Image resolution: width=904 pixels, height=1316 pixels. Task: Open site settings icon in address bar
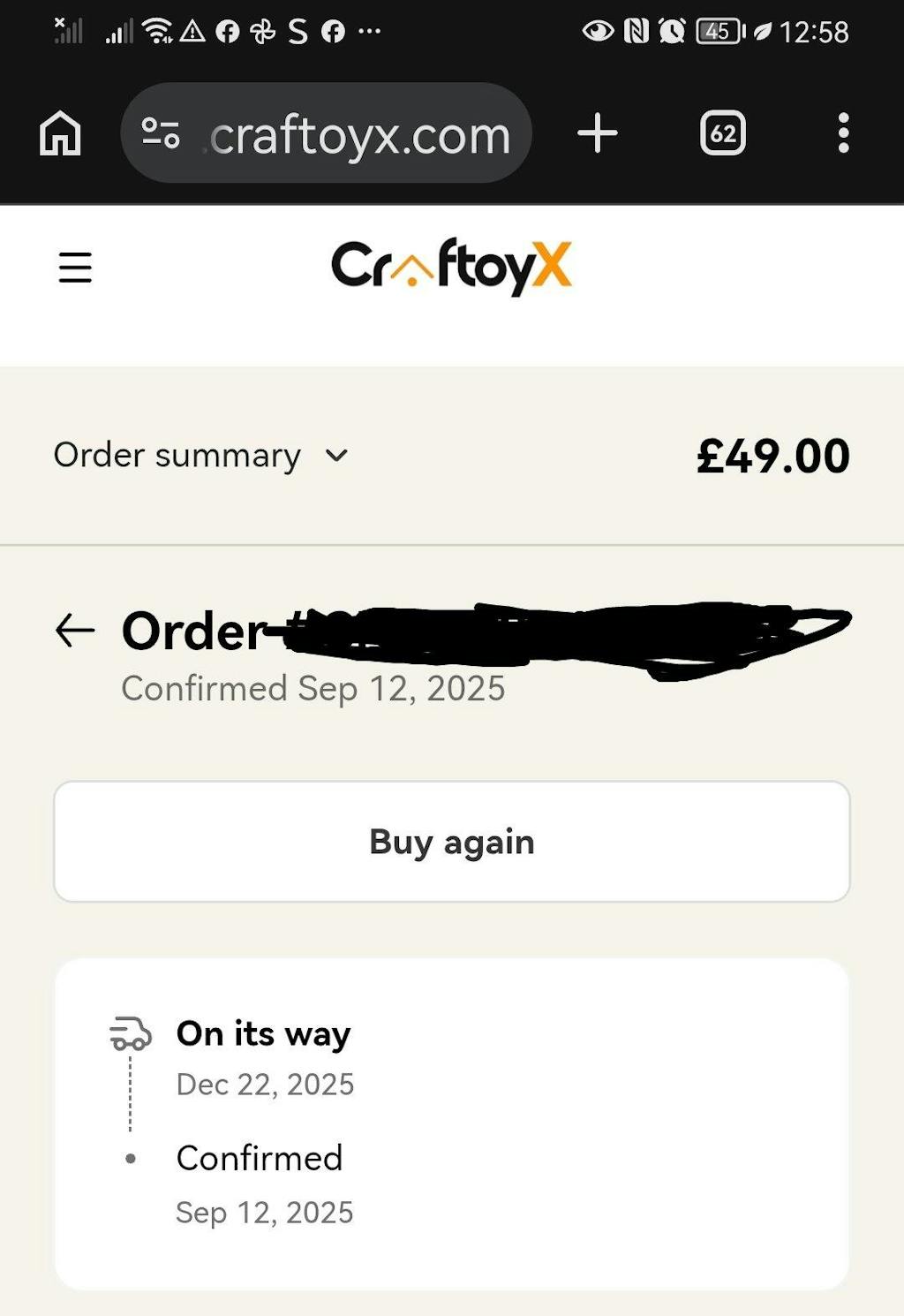pos(161,133)
